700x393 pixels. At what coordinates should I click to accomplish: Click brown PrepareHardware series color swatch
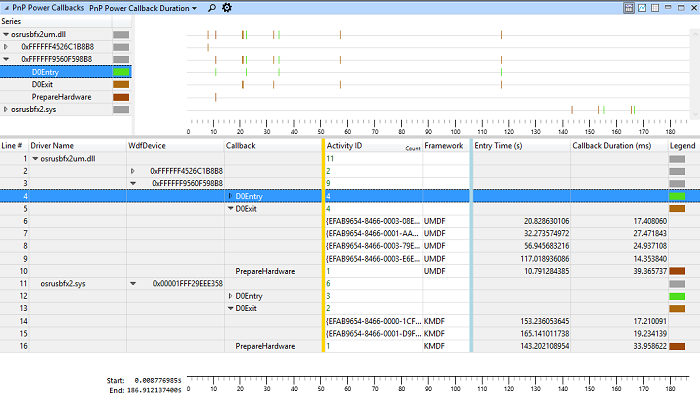[x=121, y=97]
